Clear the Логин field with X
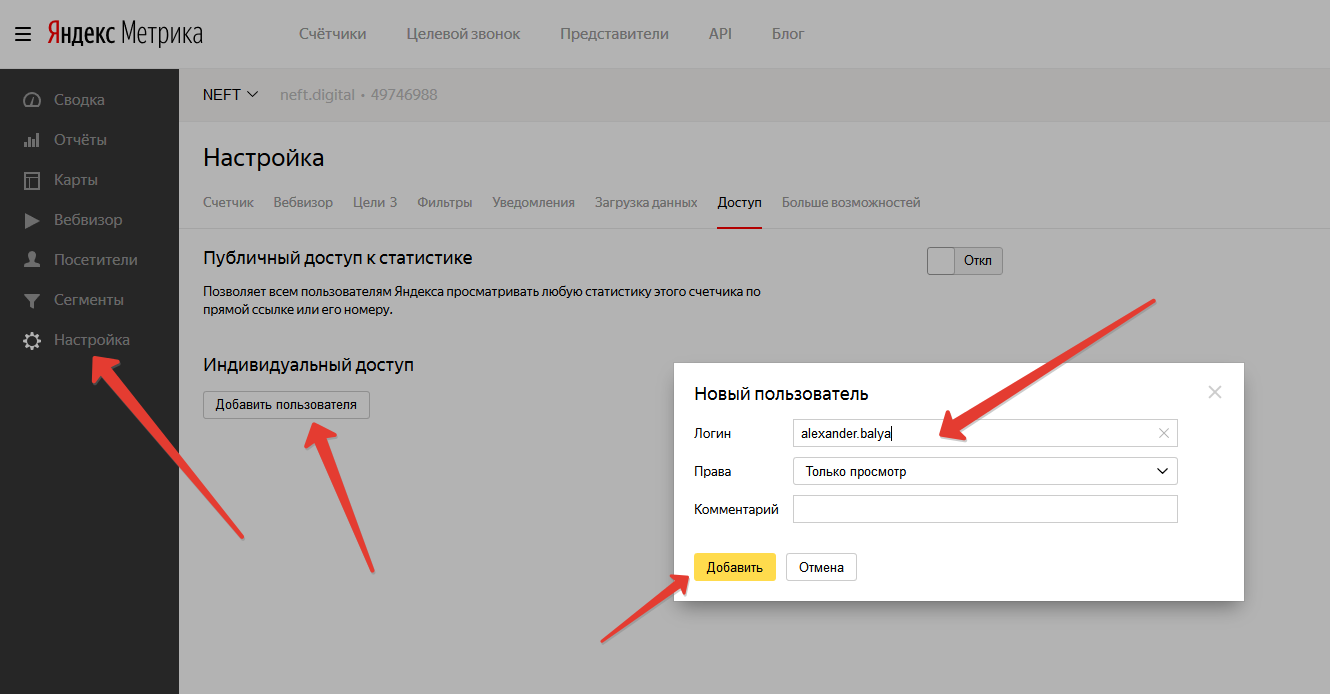This screenshot has width=1330, height=694. pyautogui.click(x=1163, y=433)
